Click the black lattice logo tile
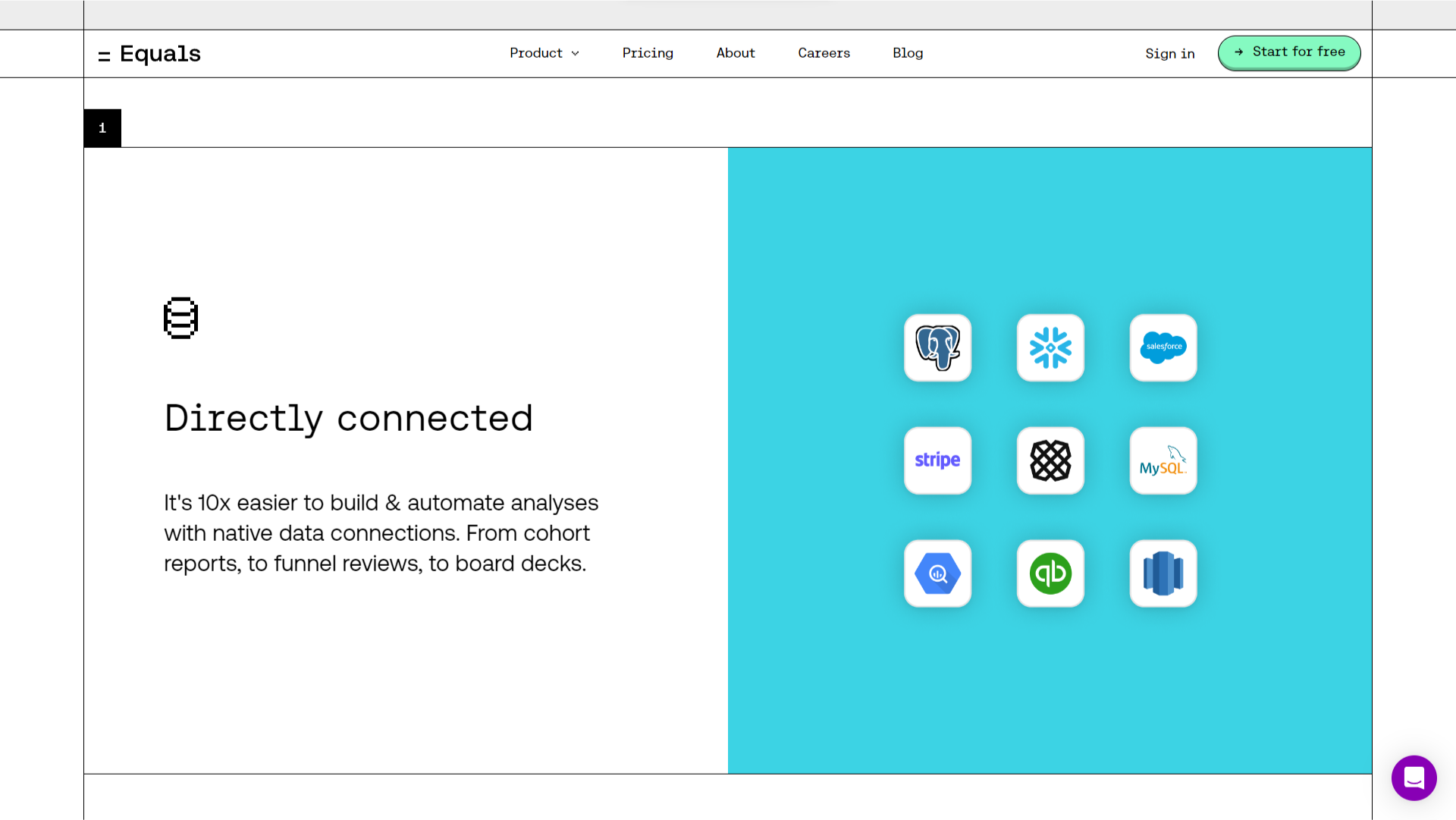Viewport: 1456px width, 820px height. pyautogui.click(x=1050, y=460)
